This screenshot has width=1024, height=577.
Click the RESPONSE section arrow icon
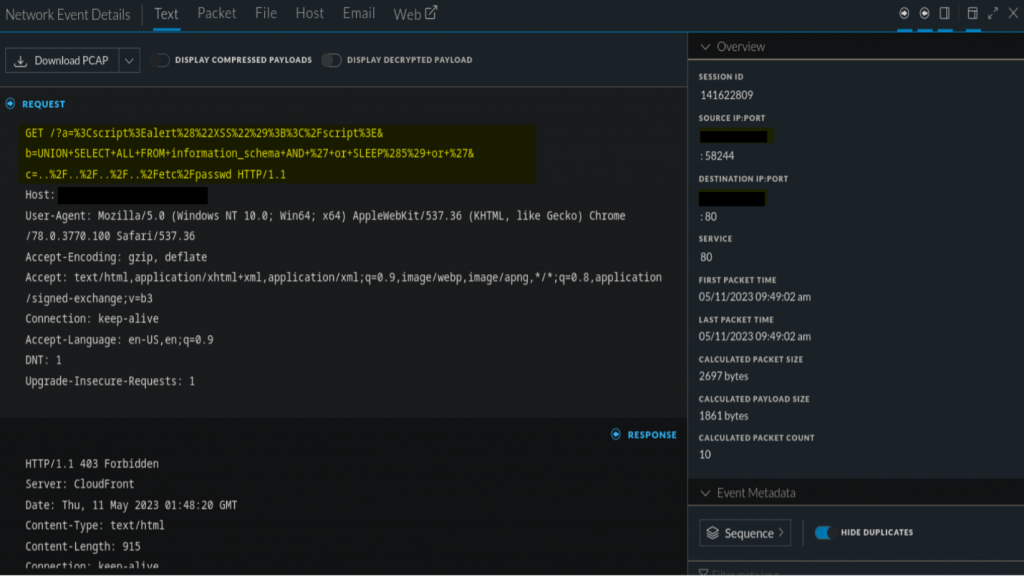pyautogui.click(x=616, y=435)
